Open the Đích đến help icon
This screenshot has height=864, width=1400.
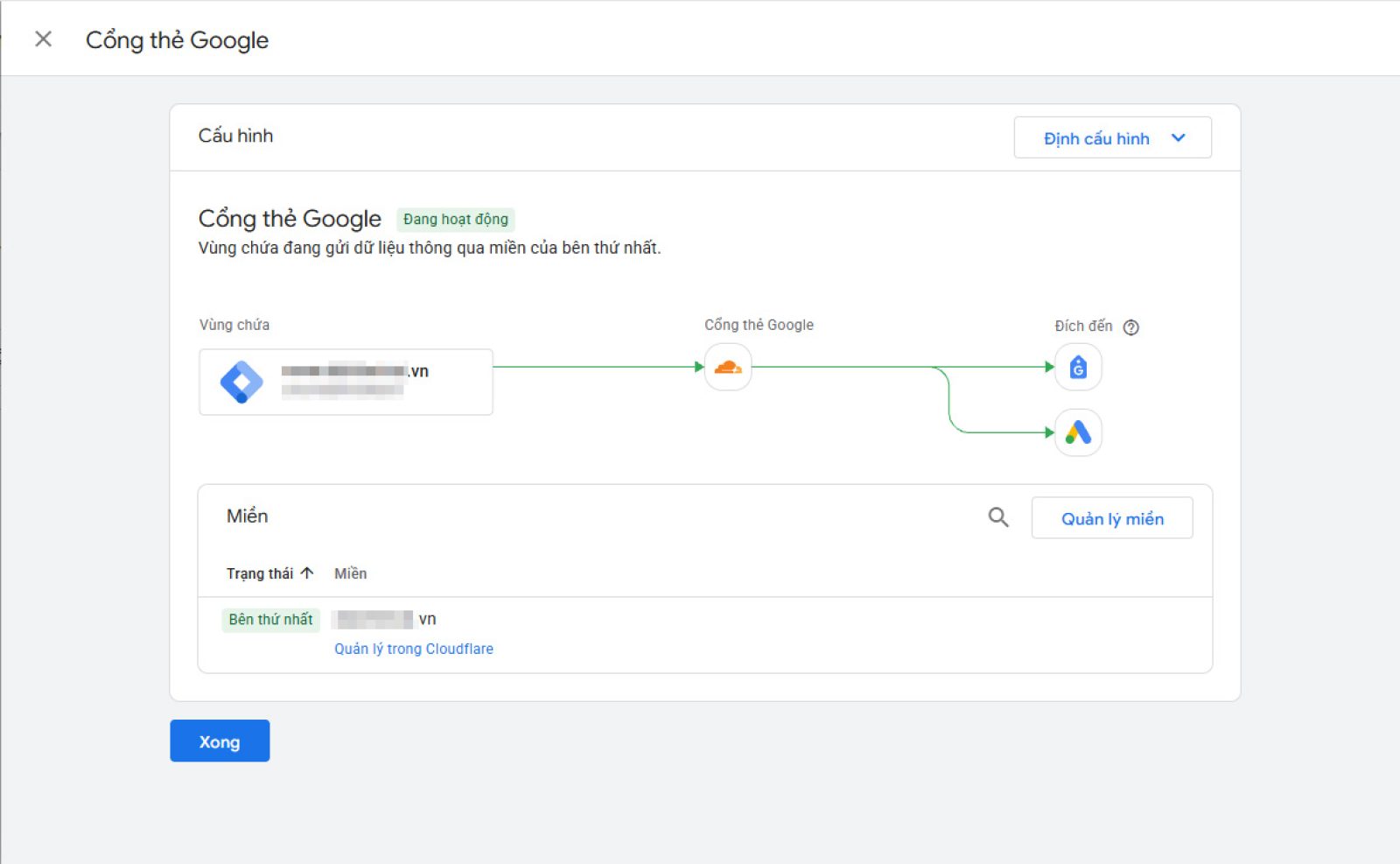[1130, 327]
